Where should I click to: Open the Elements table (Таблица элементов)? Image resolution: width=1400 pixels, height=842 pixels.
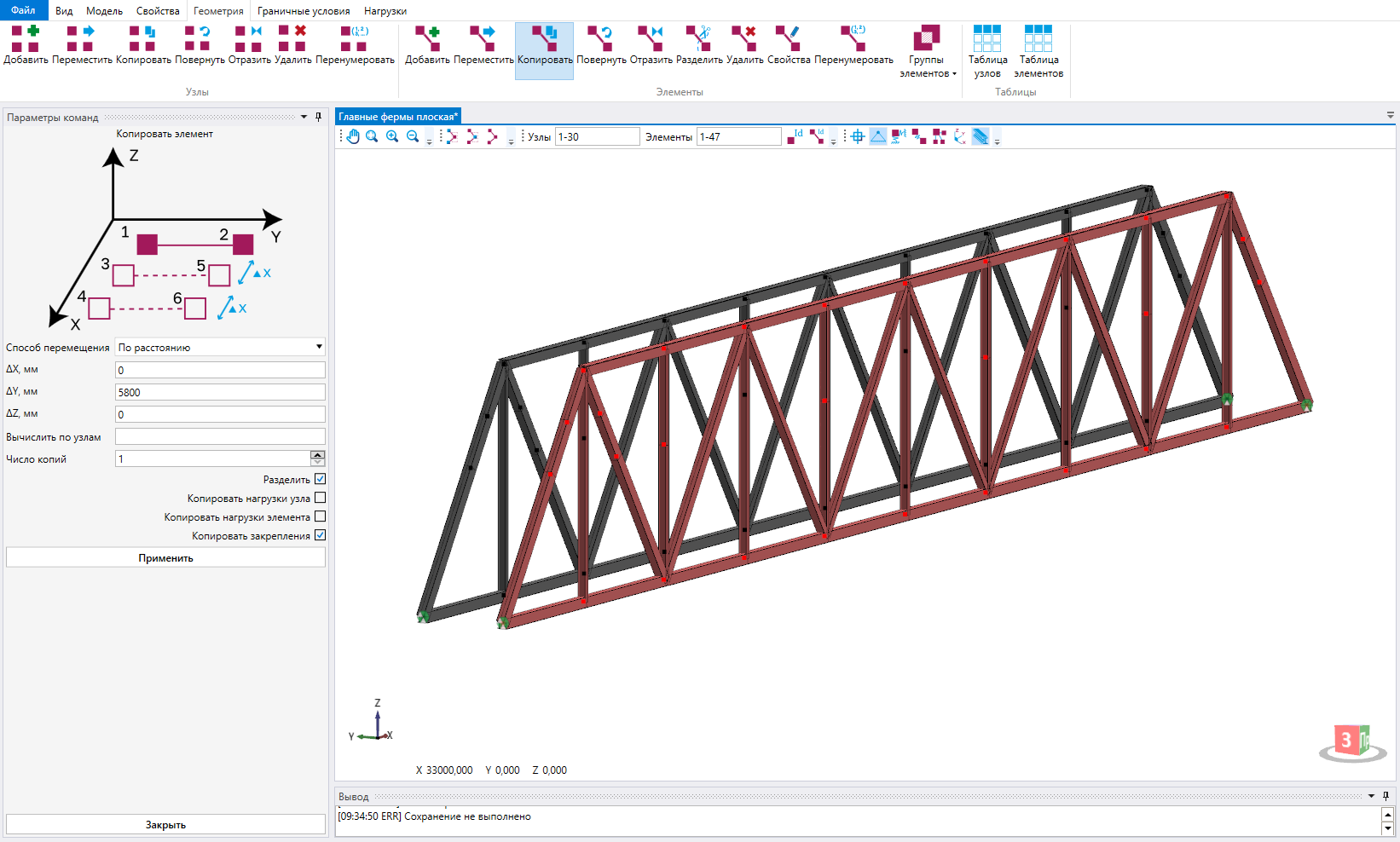pos(1038,51)
